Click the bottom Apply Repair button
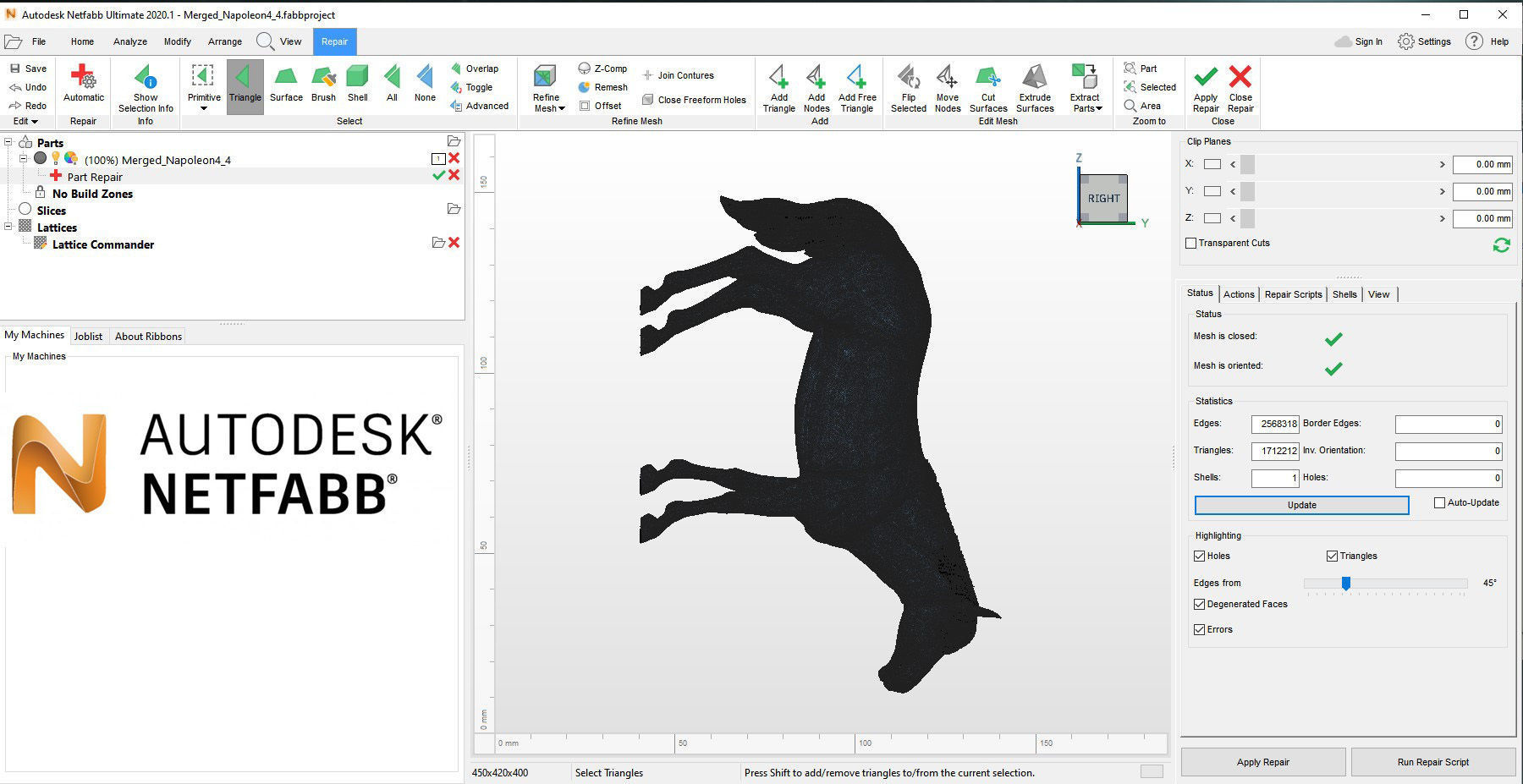This screenshot has width=1523, height=784. [1263, 762]
